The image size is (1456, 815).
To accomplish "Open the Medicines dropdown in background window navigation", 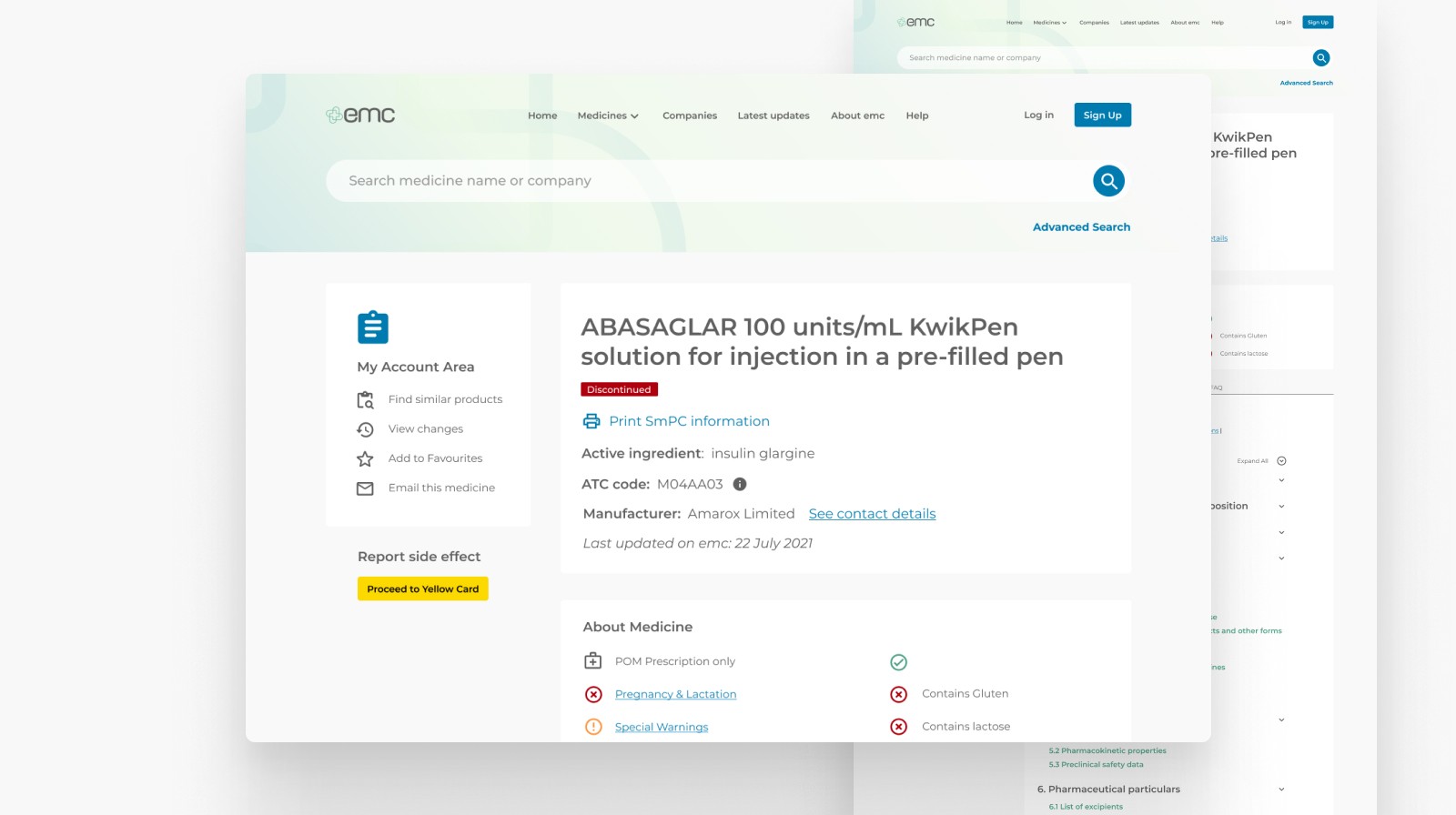I will click(1049, 23).
